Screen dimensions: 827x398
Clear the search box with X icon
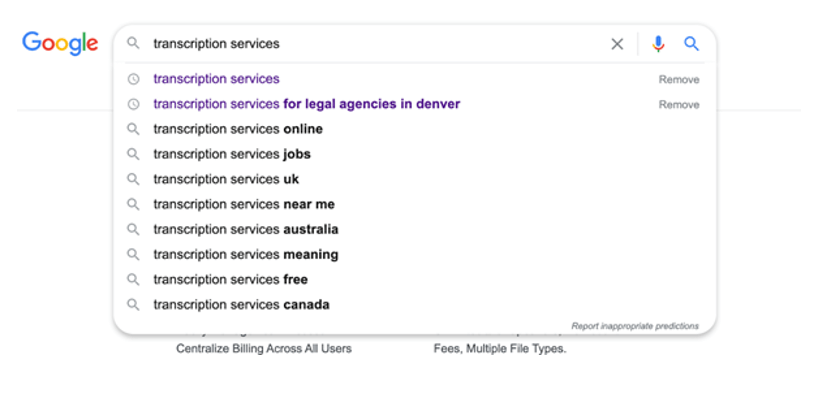(617, 44)
